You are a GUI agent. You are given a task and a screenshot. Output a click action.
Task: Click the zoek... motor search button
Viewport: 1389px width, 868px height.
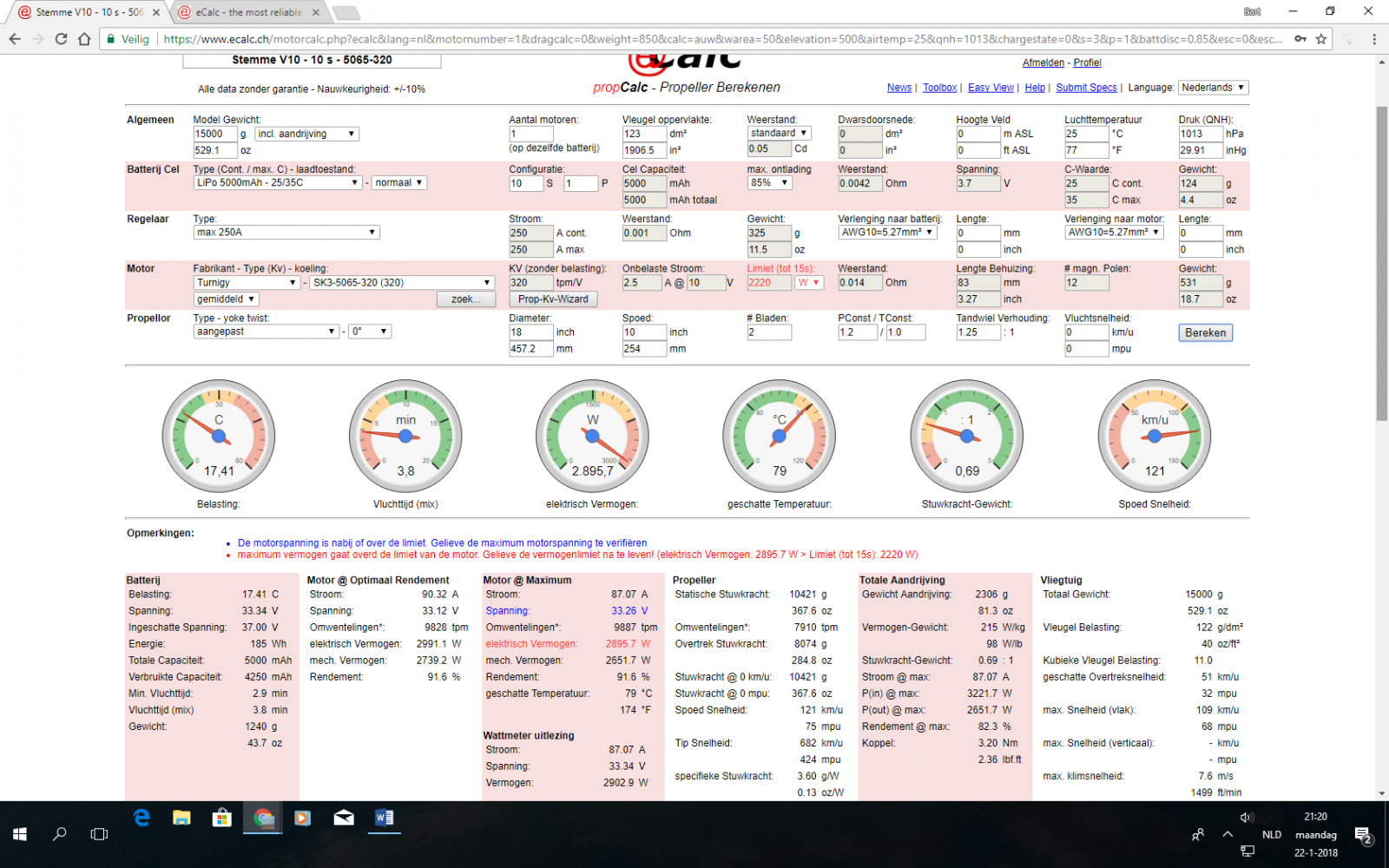pos(465,299)
